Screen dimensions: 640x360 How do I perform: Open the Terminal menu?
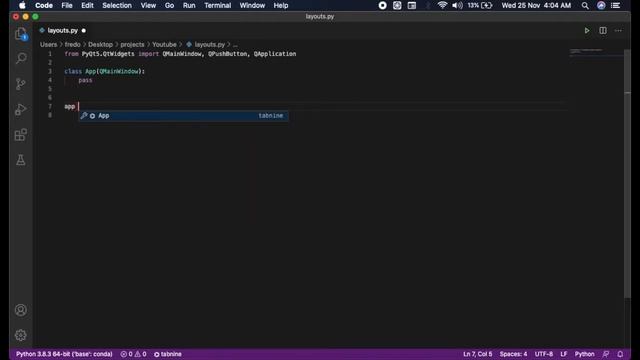coord(218,6)
